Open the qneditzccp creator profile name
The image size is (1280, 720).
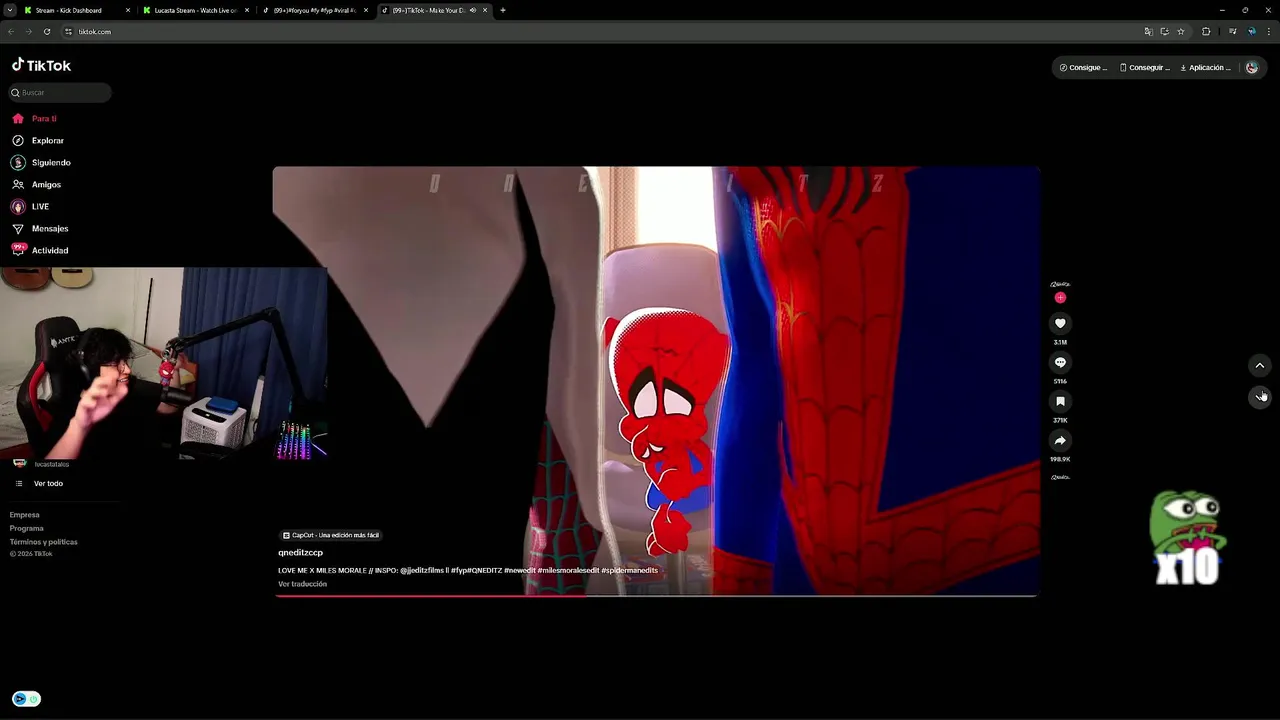click(300, 552)
